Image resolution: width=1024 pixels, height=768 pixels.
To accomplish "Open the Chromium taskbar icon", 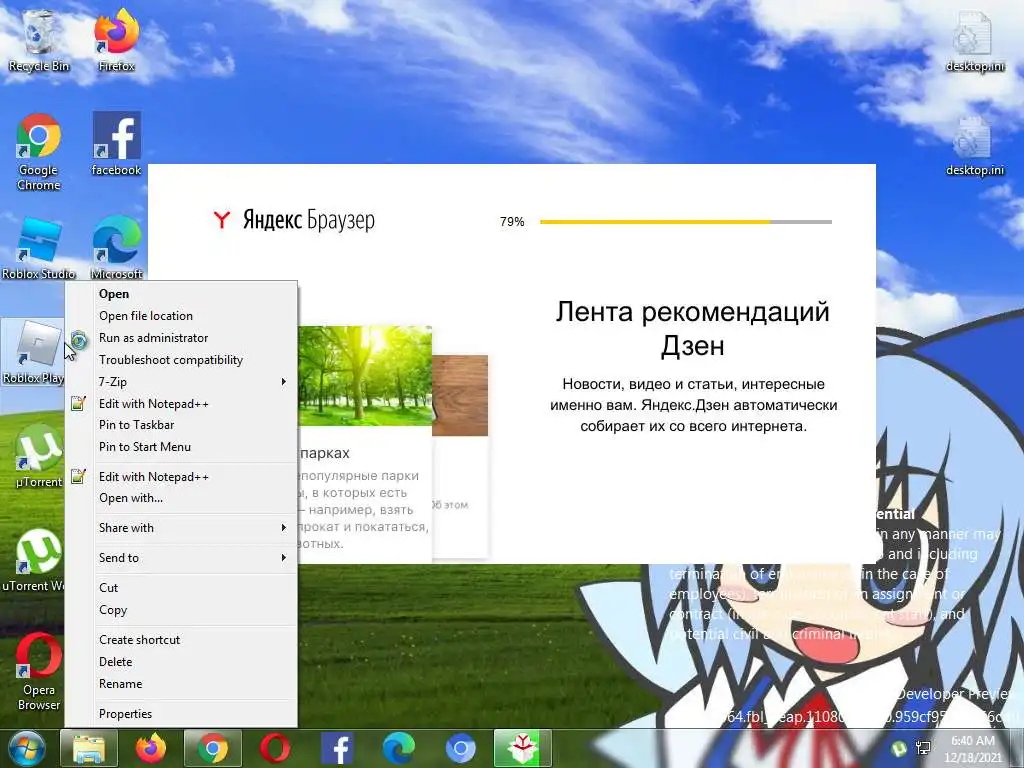I will click(x=460, y=748).
